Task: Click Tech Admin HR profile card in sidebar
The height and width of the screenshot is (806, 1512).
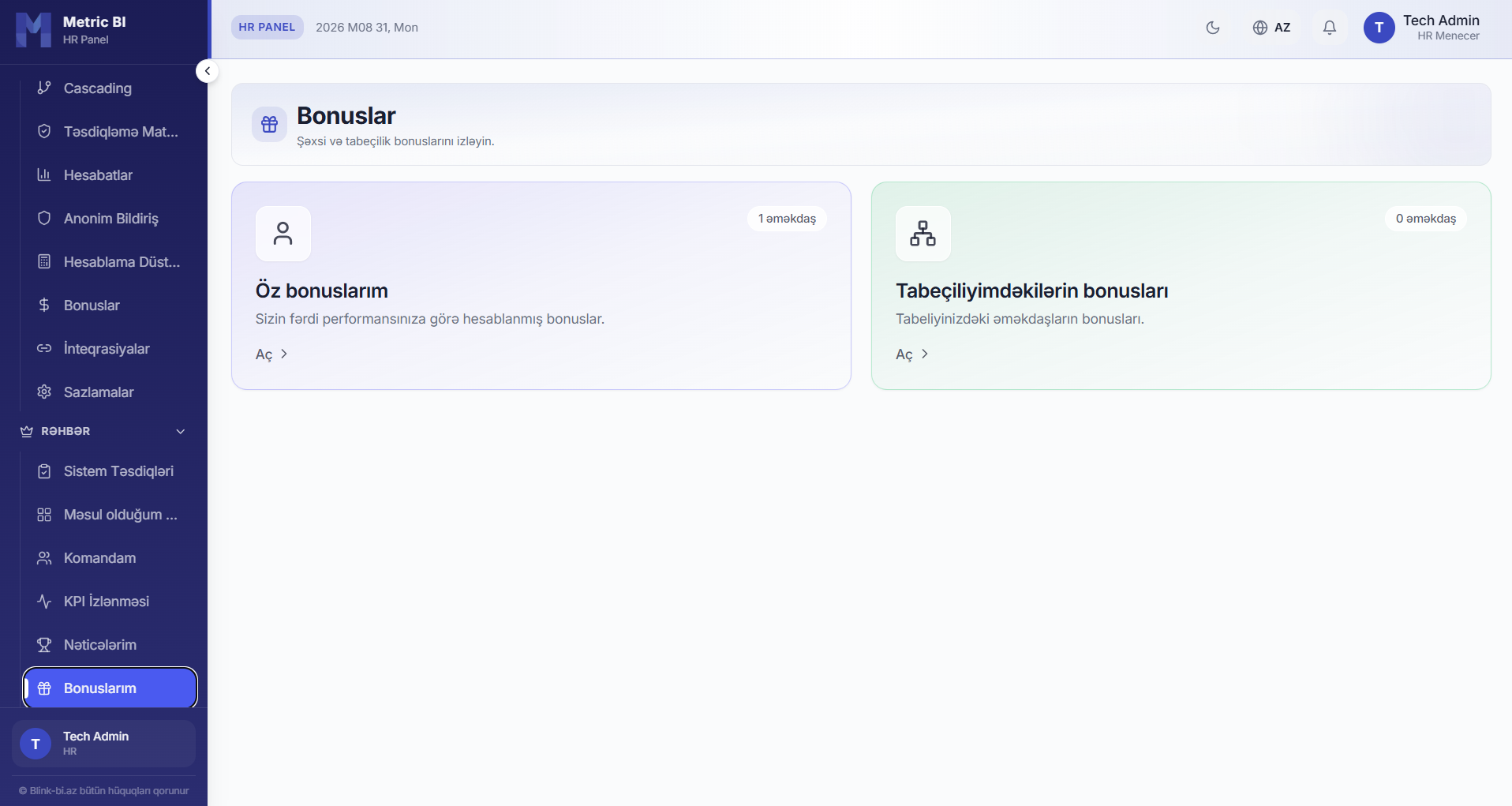Action: (x=103, y=744)
